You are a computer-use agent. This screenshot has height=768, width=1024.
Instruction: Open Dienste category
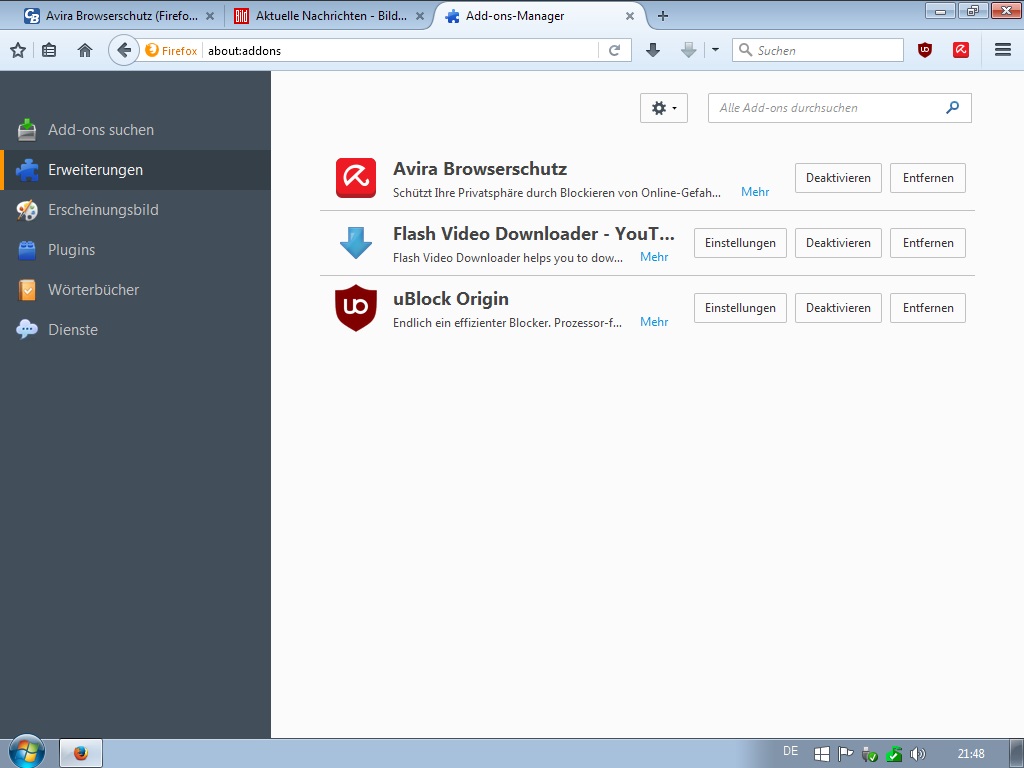[135, 329]
